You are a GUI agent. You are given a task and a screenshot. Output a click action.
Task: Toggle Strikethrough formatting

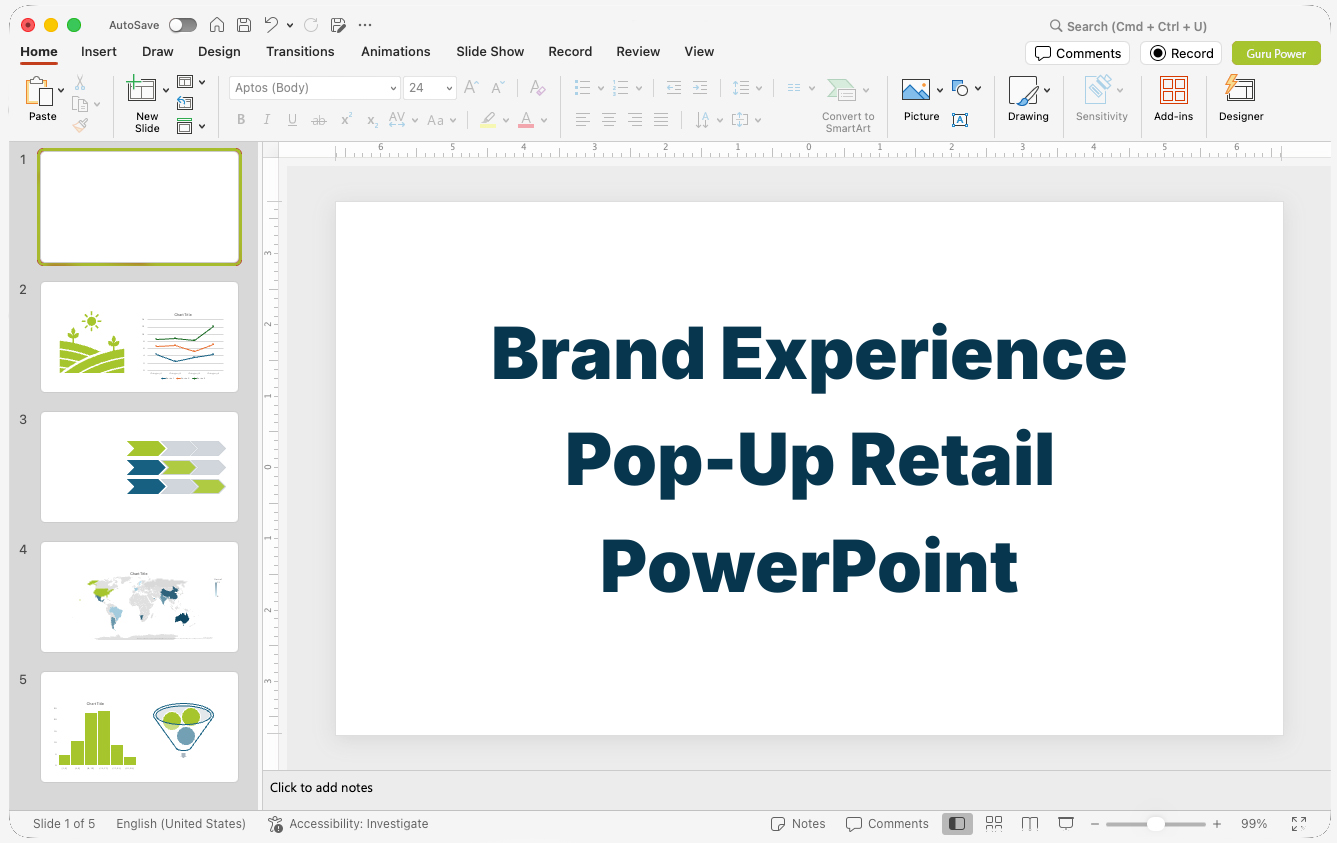(319, 120)
